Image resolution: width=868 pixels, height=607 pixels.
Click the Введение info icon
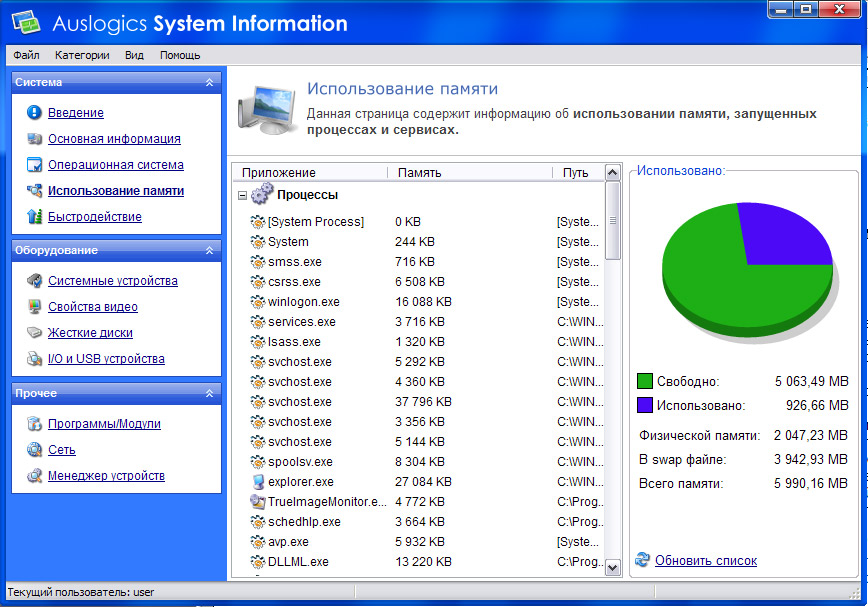tap(34, 112)
